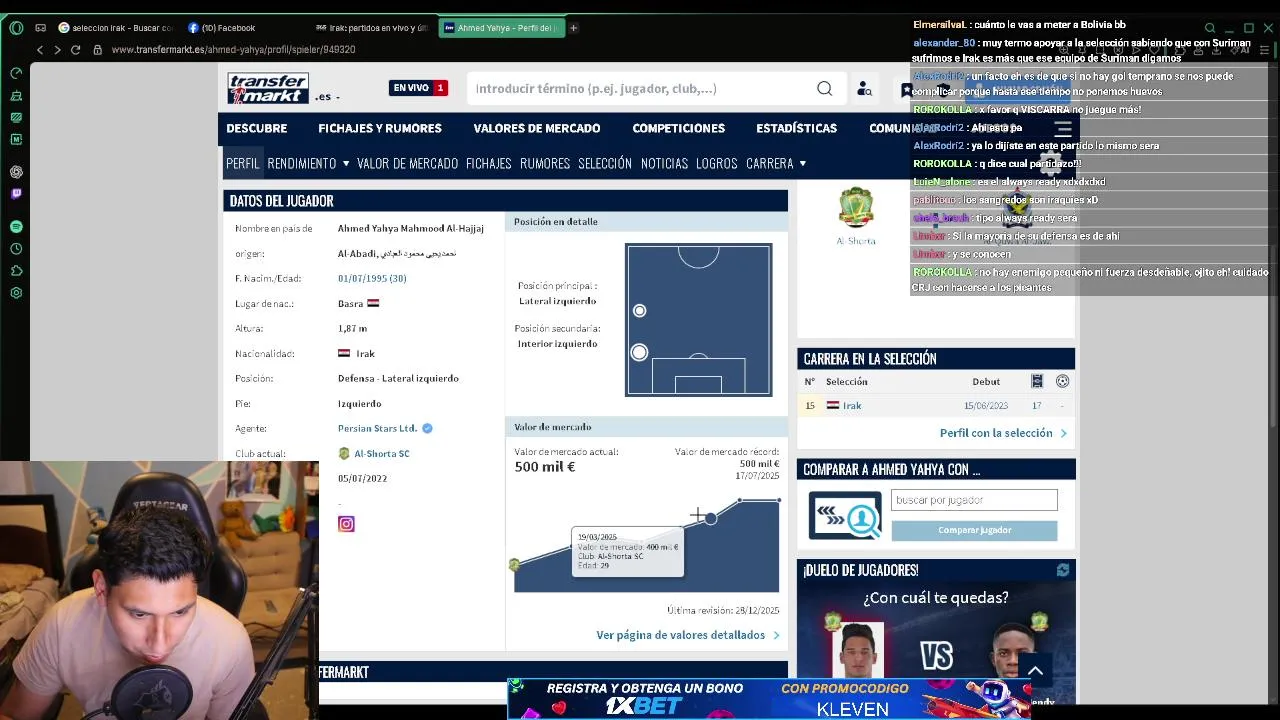Click the compare players magnifier graphic
The width and height of the screenshot is (1280, 720).
coord(845,516)
